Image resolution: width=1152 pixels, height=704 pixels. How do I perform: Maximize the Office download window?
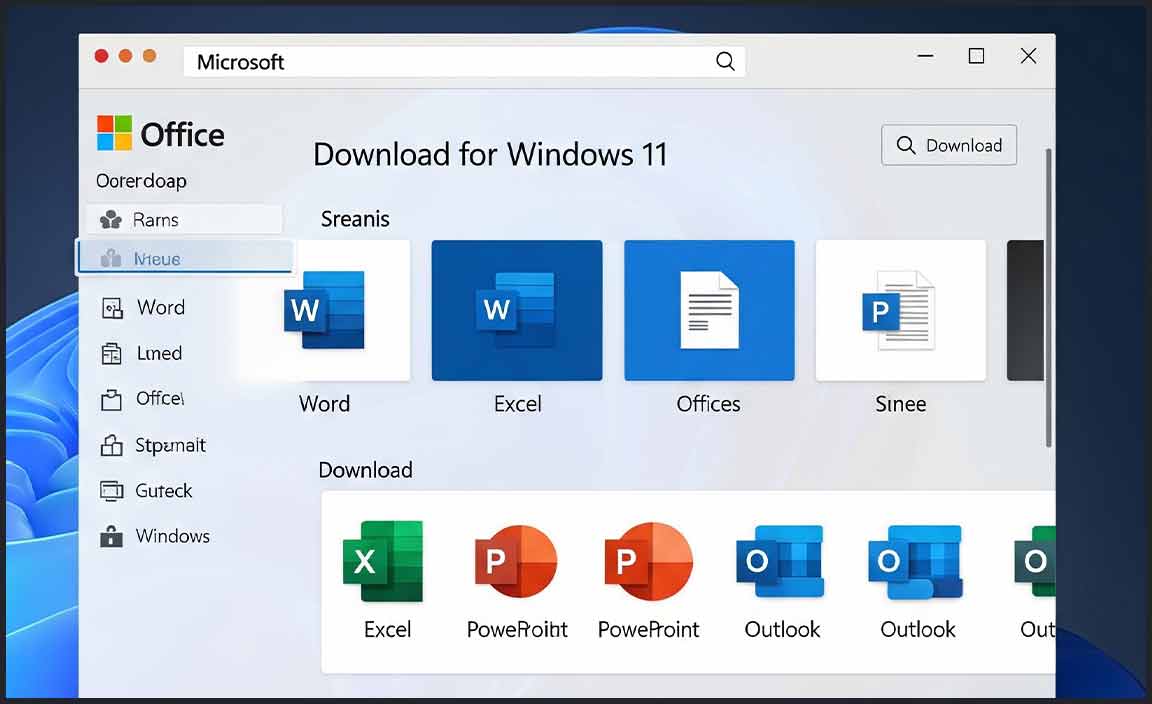click(976, 56)
